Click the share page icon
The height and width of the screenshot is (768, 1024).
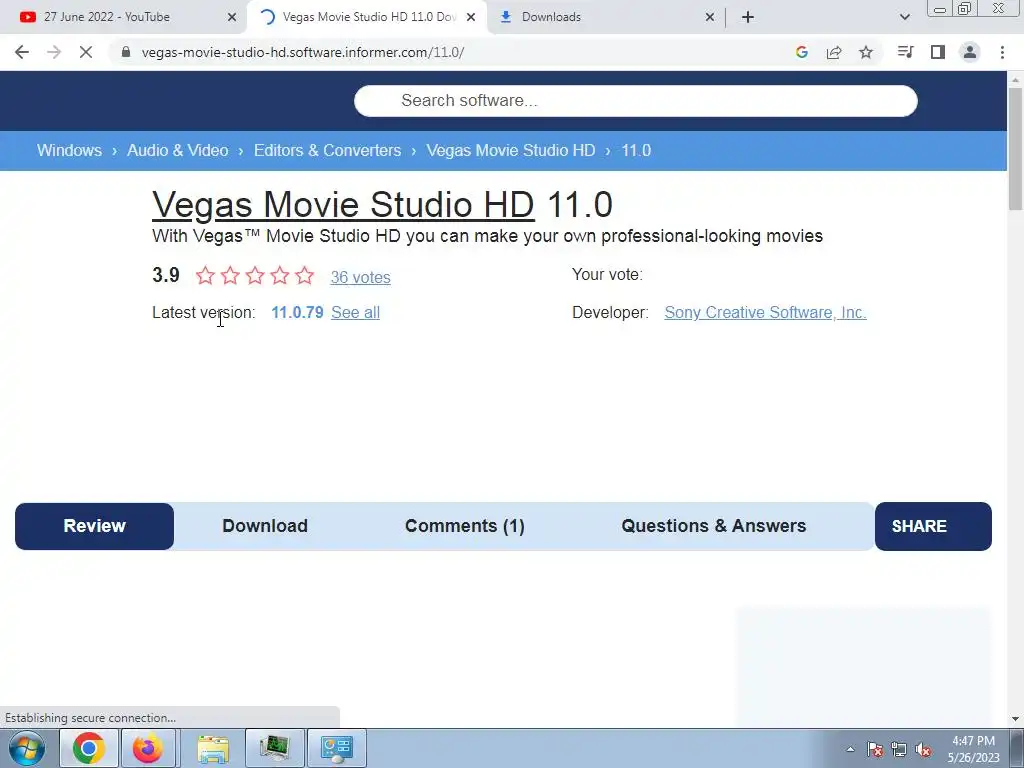(x=834, y=52)
